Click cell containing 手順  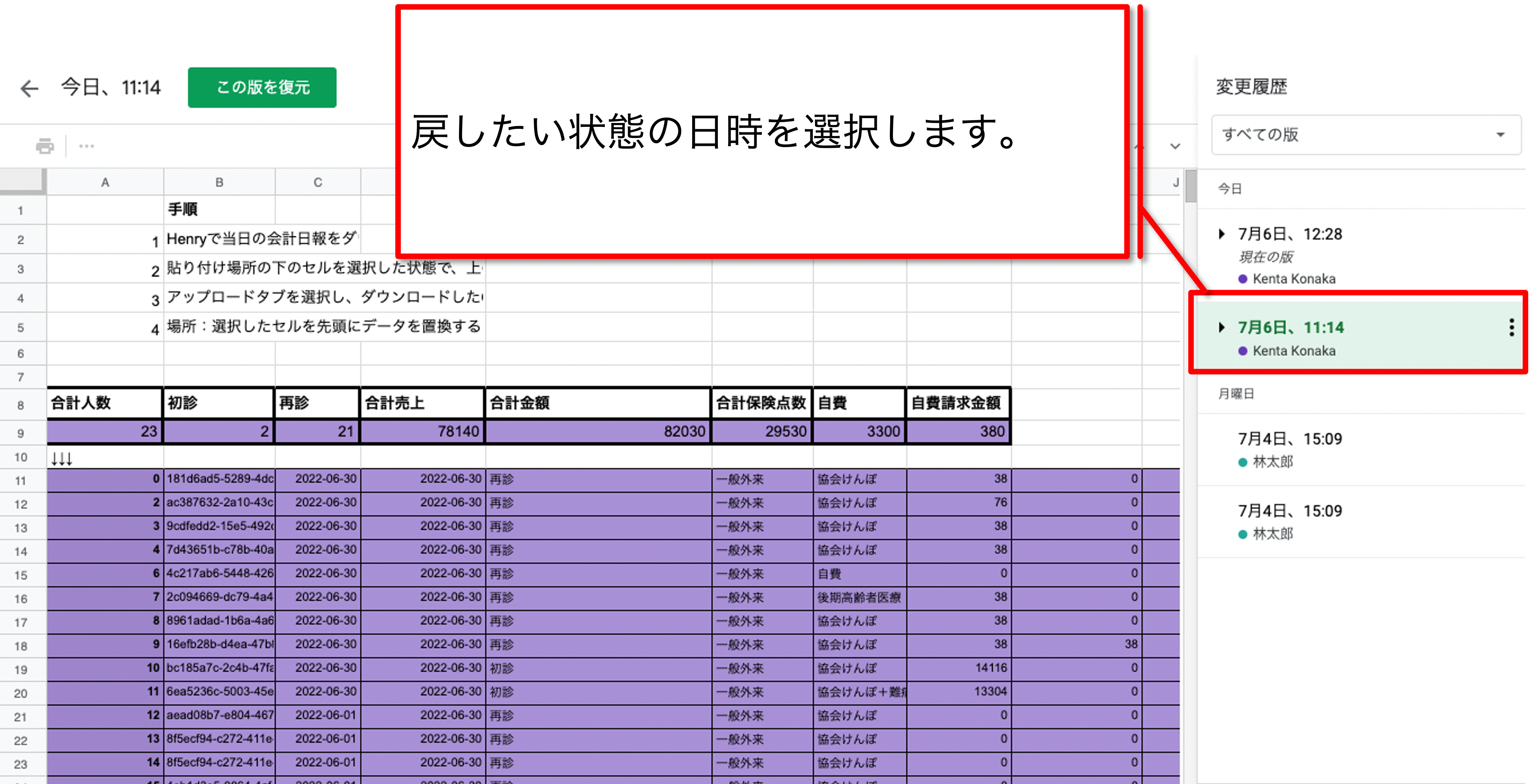pos(219,209)
